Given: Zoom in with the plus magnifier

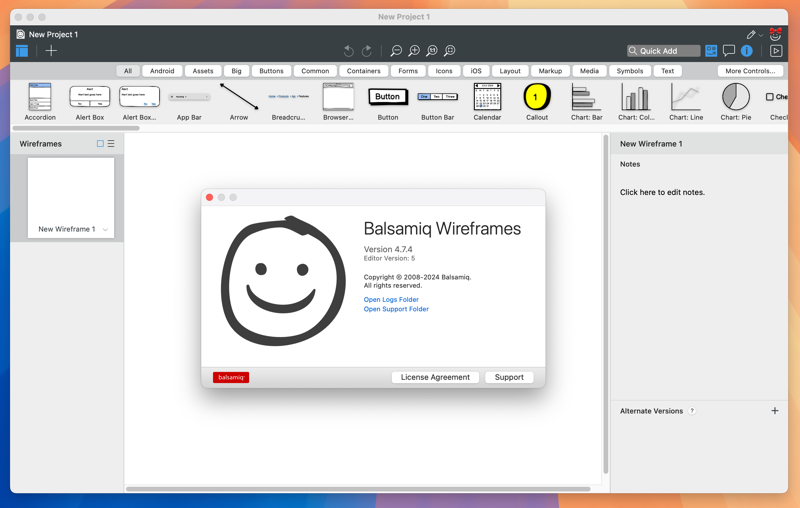Looking at the screenshot, I should (414, 50).
